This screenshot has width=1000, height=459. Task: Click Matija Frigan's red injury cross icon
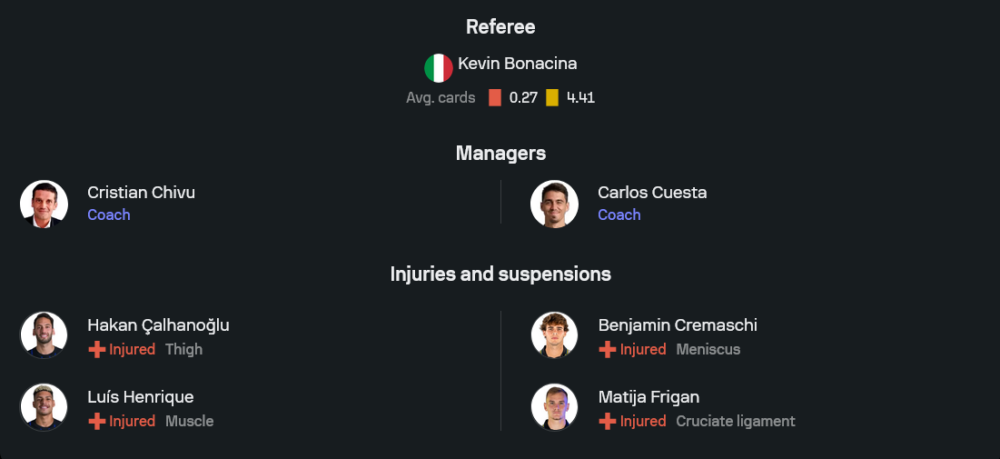click(608, 421)
